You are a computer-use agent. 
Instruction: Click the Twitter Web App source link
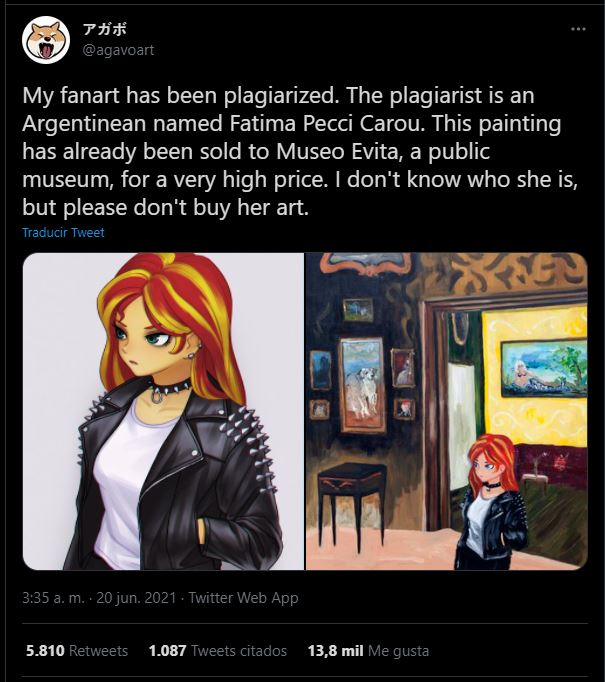[243, 598]
